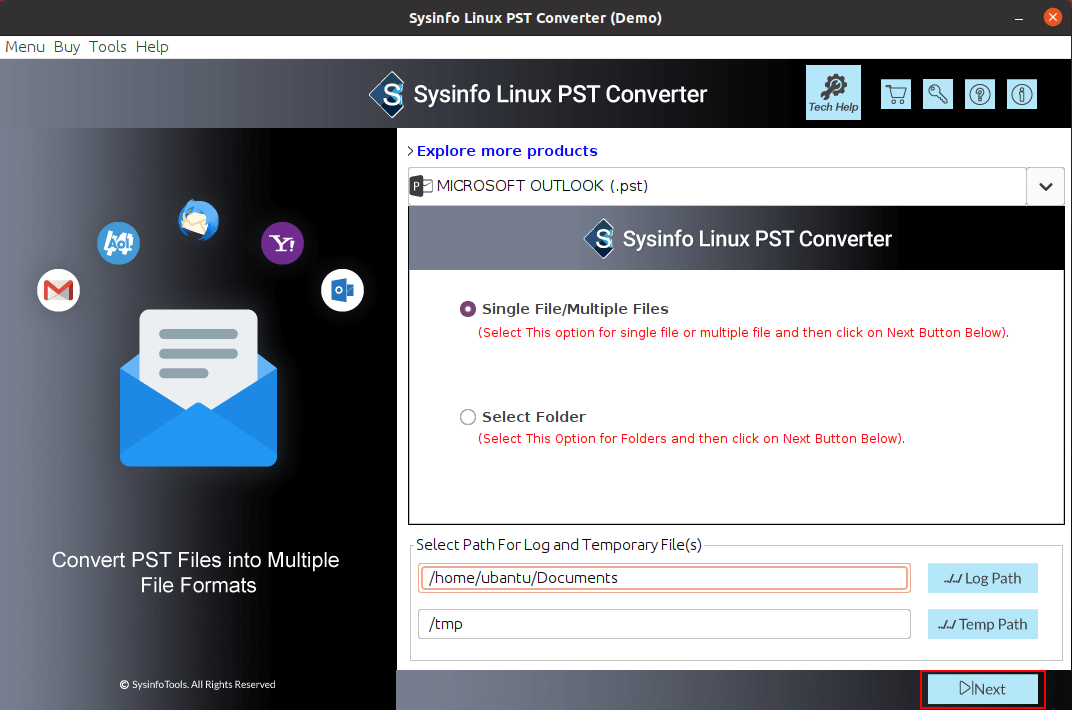Click the Next button
This screenshot has height=710, width=1072.
(x=982, y=689)
